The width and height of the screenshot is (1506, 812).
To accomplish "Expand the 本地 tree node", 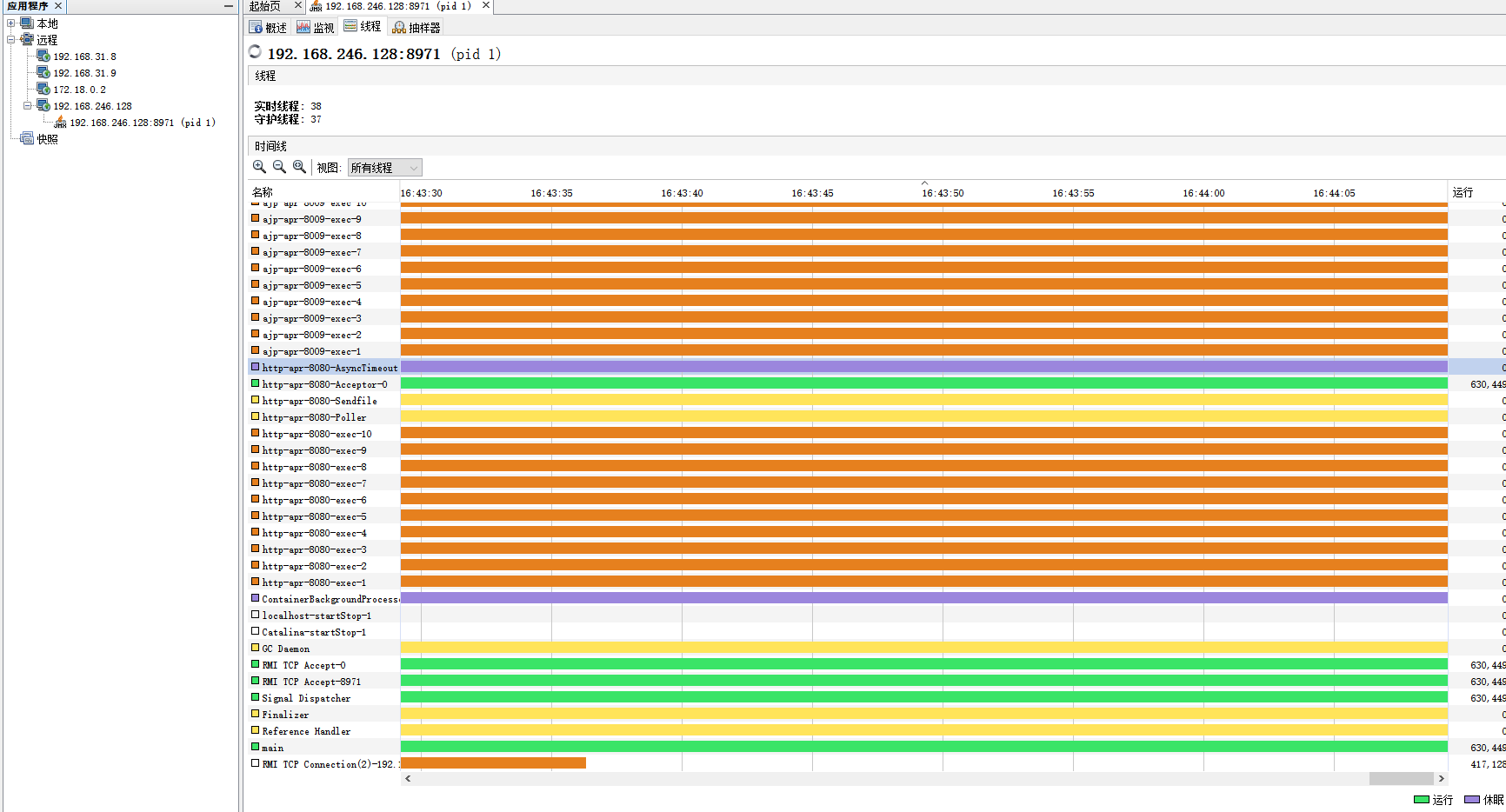I will coord(11,23).
